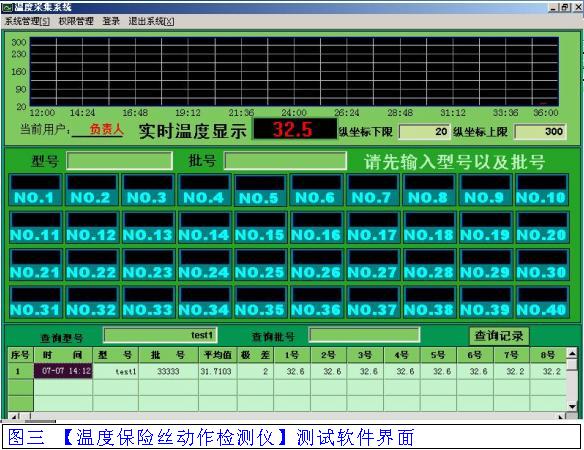Screen dimensions: 584x450
Task: Open the 系统管理 menu
Action: pos(27,21)
